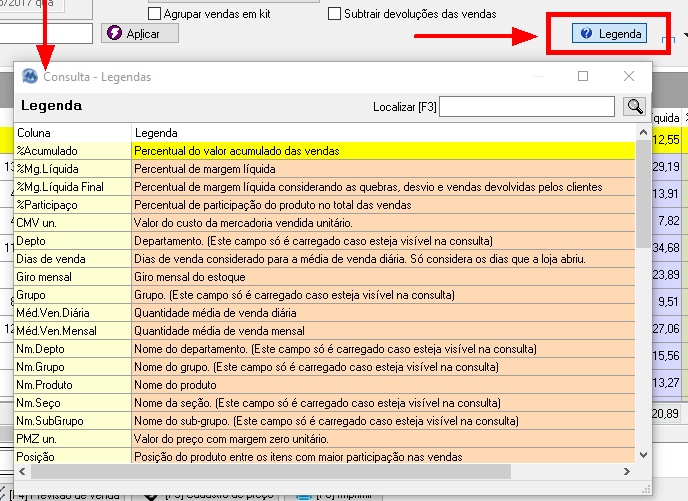This screenshot has width=688, height=501.
Task: Click the Aplicar button
Action: [140, 33]
